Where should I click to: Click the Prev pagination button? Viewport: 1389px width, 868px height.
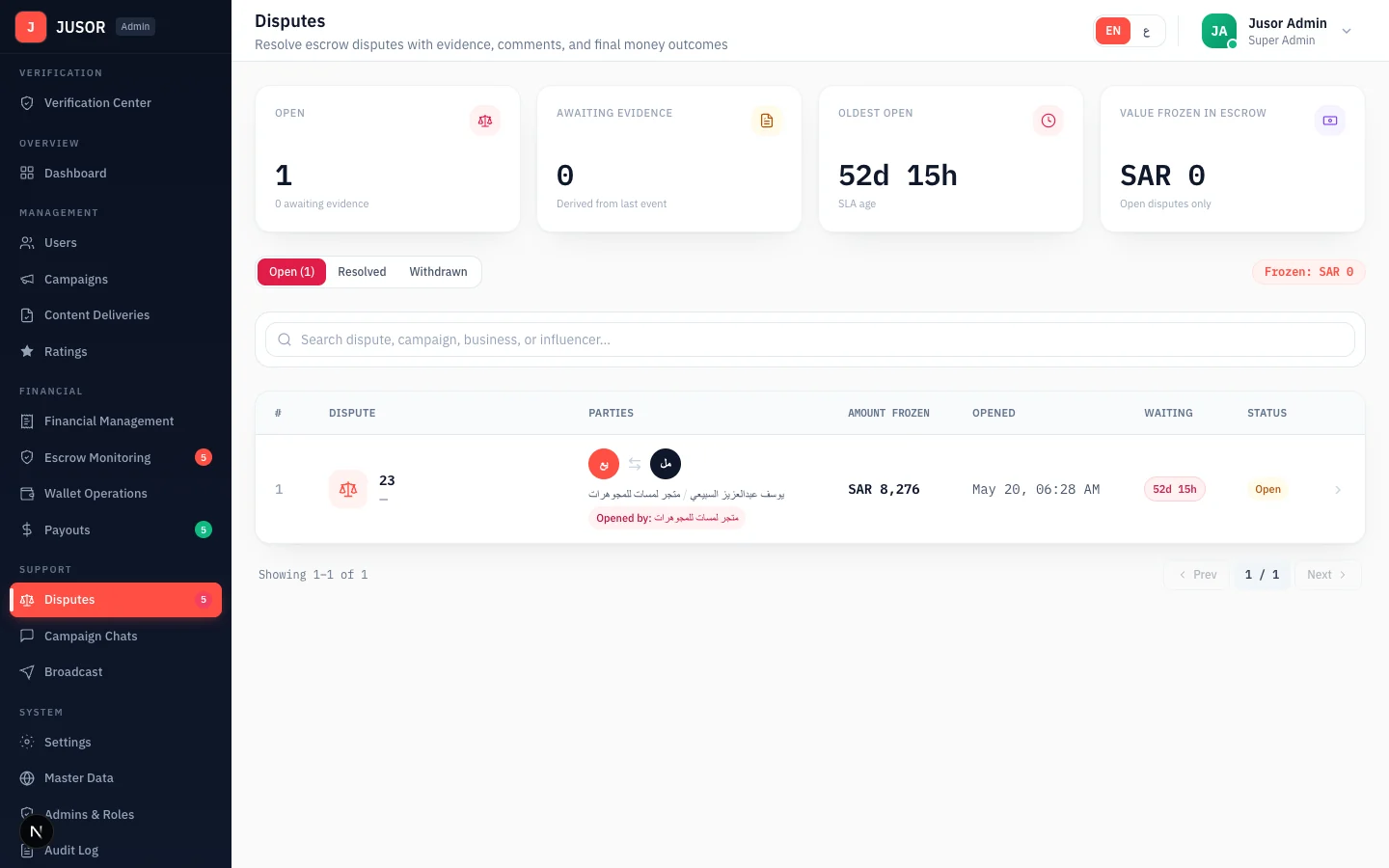click(1197, 575)
